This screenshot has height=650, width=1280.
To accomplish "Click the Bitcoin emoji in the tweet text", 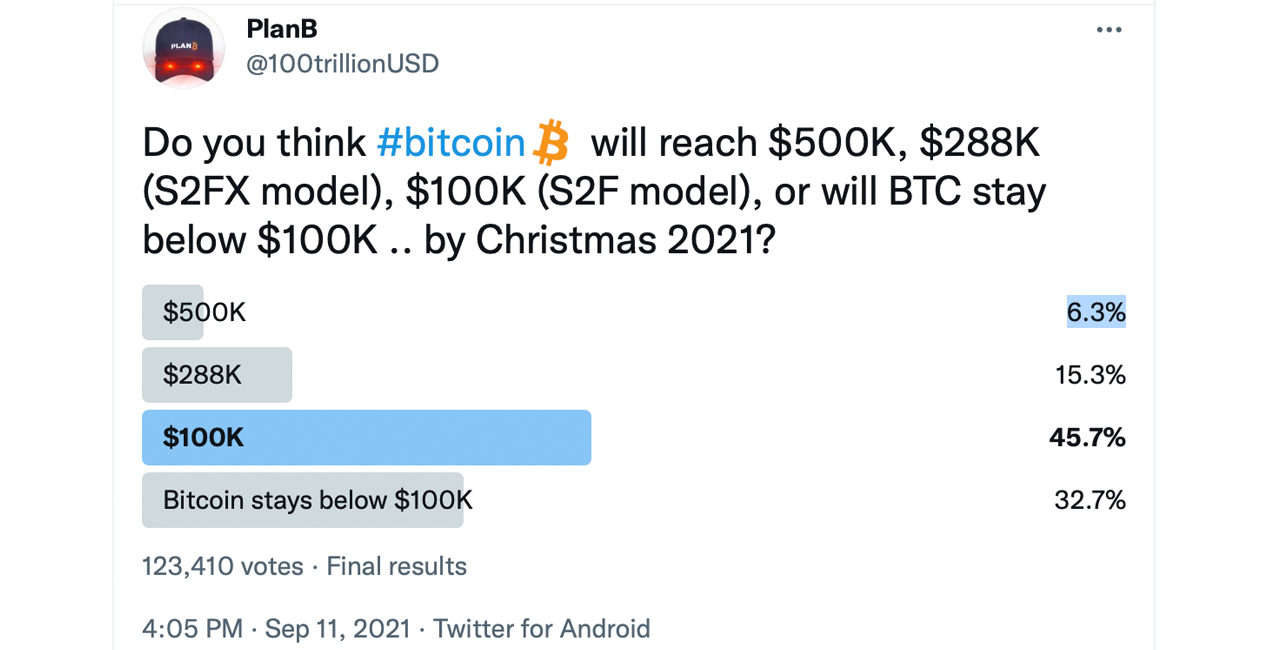I will [551, 141].
